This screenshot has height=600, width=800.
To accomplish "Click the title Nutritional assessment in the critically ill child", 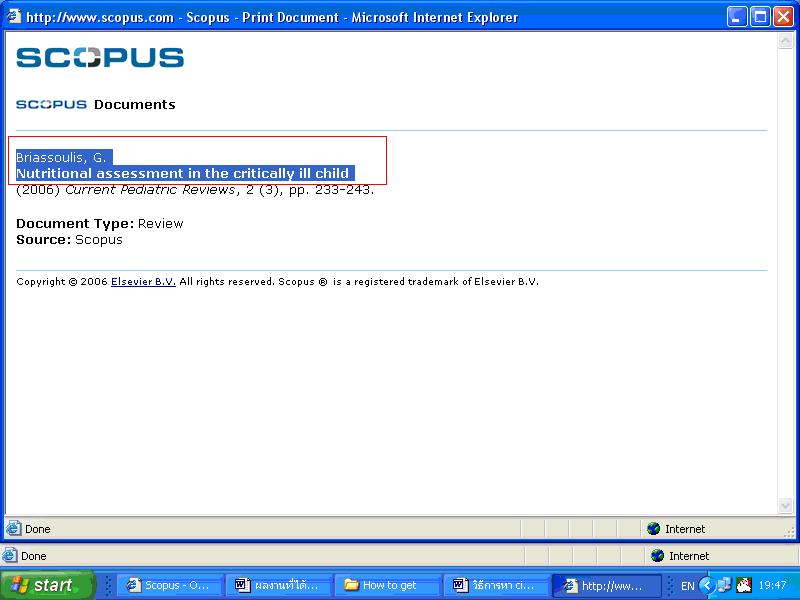I will click(183, 173).
